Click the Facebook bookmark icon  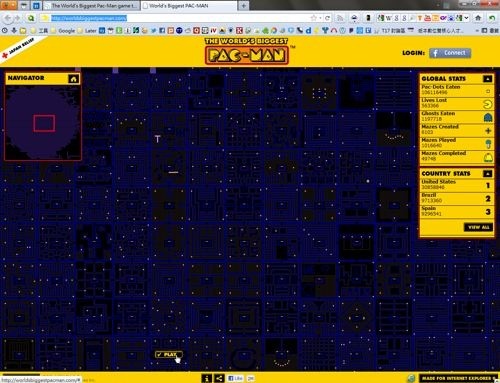[162, 31]
